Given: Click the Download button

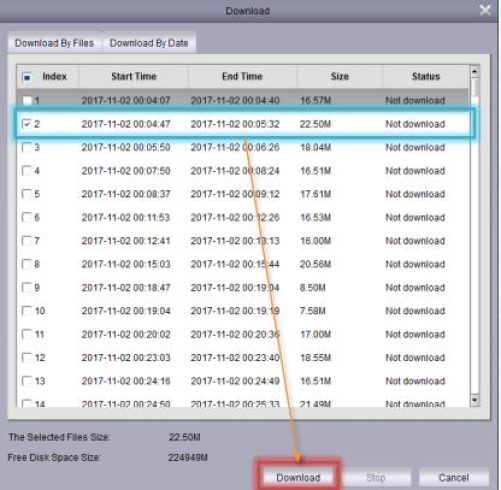Looking at the screenshot, I should point(298,477).
